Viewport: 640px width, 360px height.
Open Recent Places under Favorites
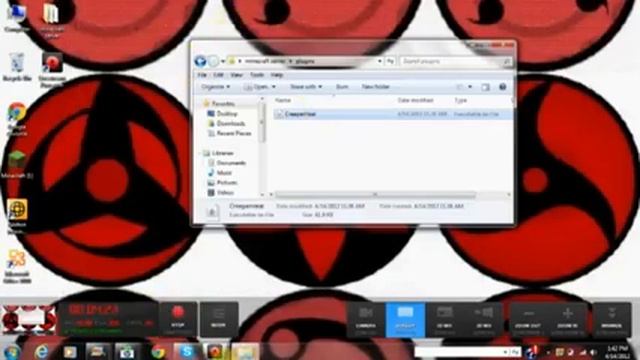pyautogui.click(x=233, y=133)
